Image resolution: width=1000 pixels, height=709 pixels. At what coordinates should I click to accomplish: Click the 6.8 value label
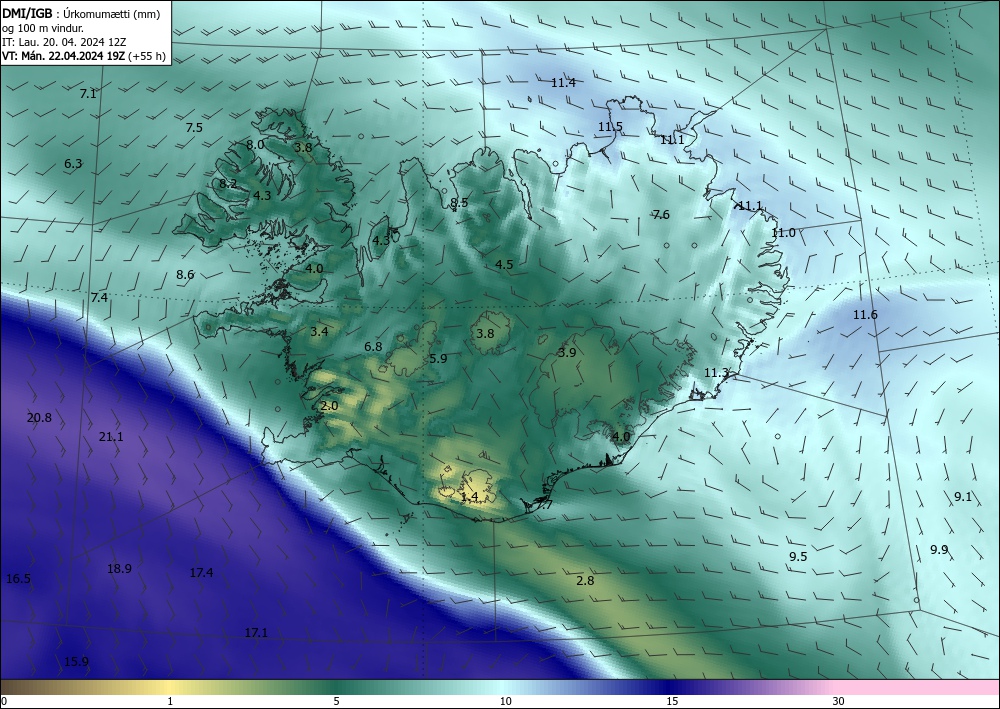coord(373,347)
